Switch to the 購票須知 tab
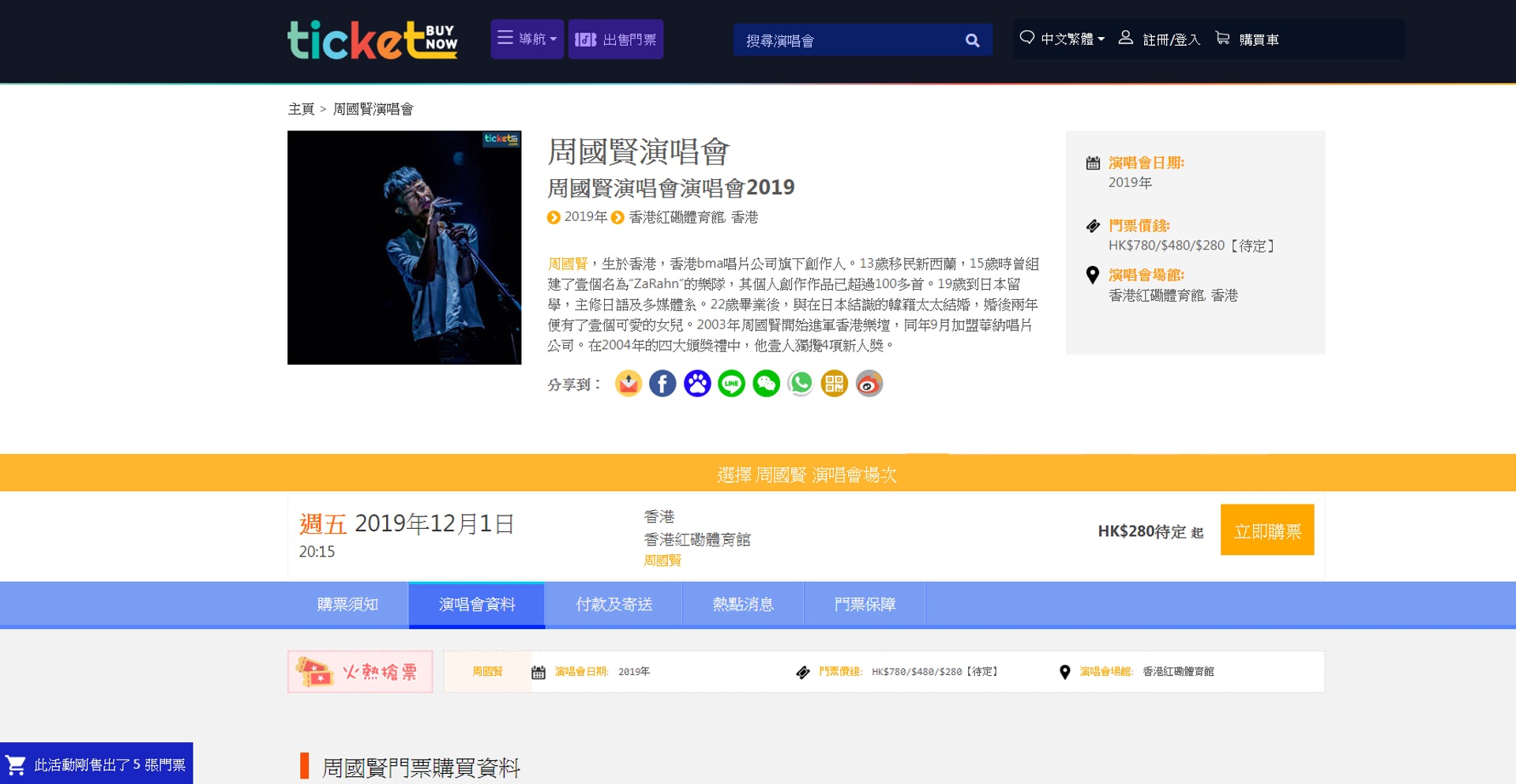The width and height of the screenshot is (1516, 784). [347, 604]
